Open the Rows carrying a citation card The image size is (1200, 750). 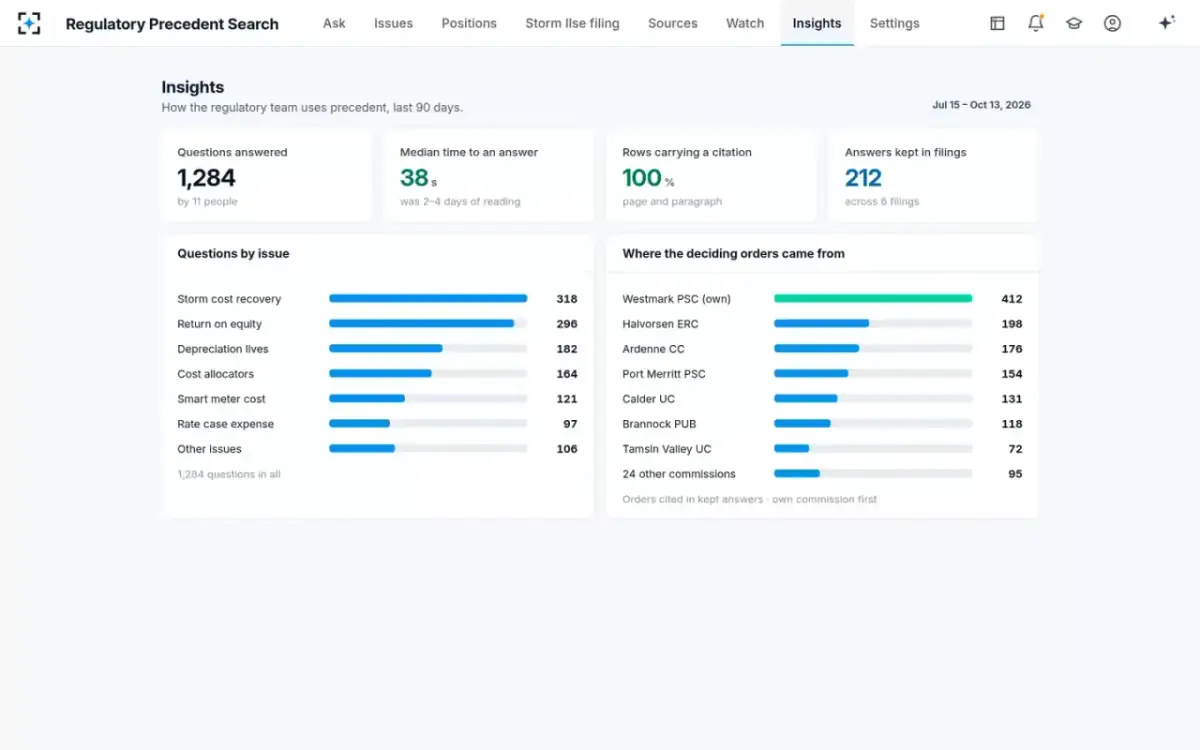point(711,175)
